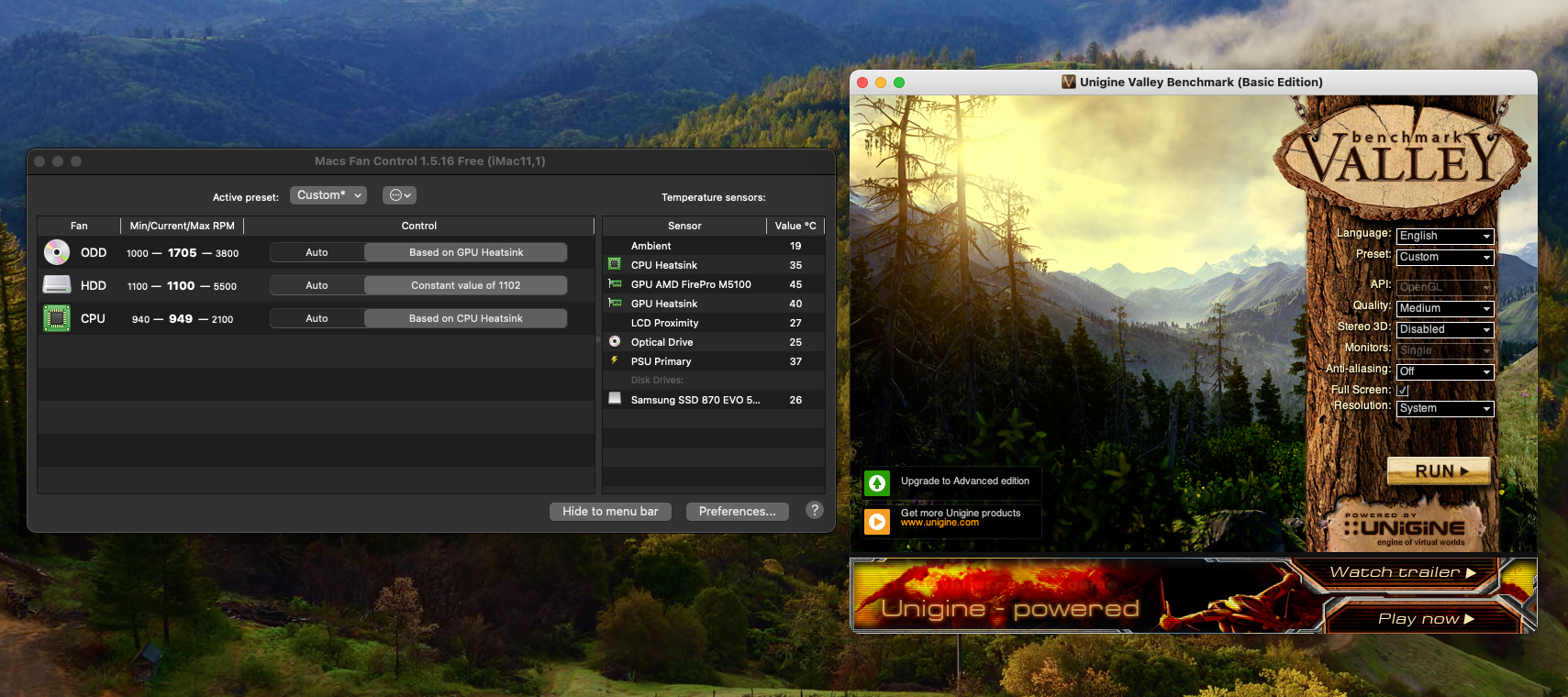The width and height of the screenshot is (1568, 697).
Task: Open the Stereo 3D dropdown
Action: [x=1445, y=329]
